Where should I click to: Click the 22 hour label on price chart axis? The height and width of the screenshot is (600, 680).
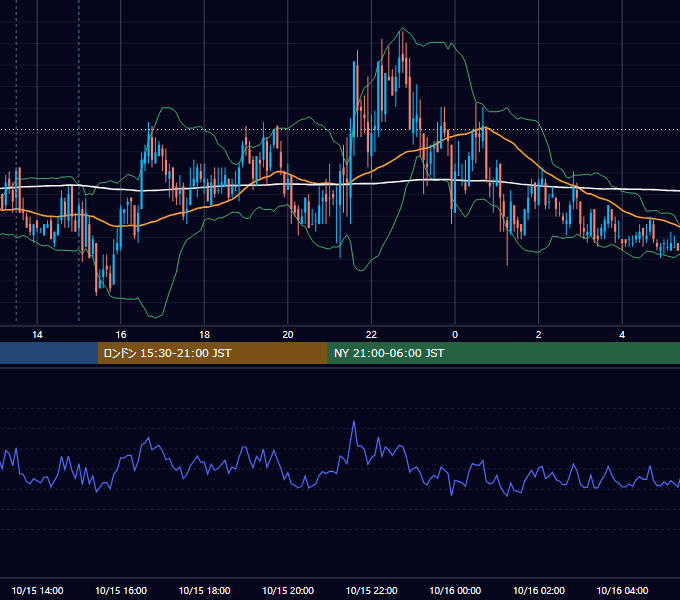[x=371, y=335]
